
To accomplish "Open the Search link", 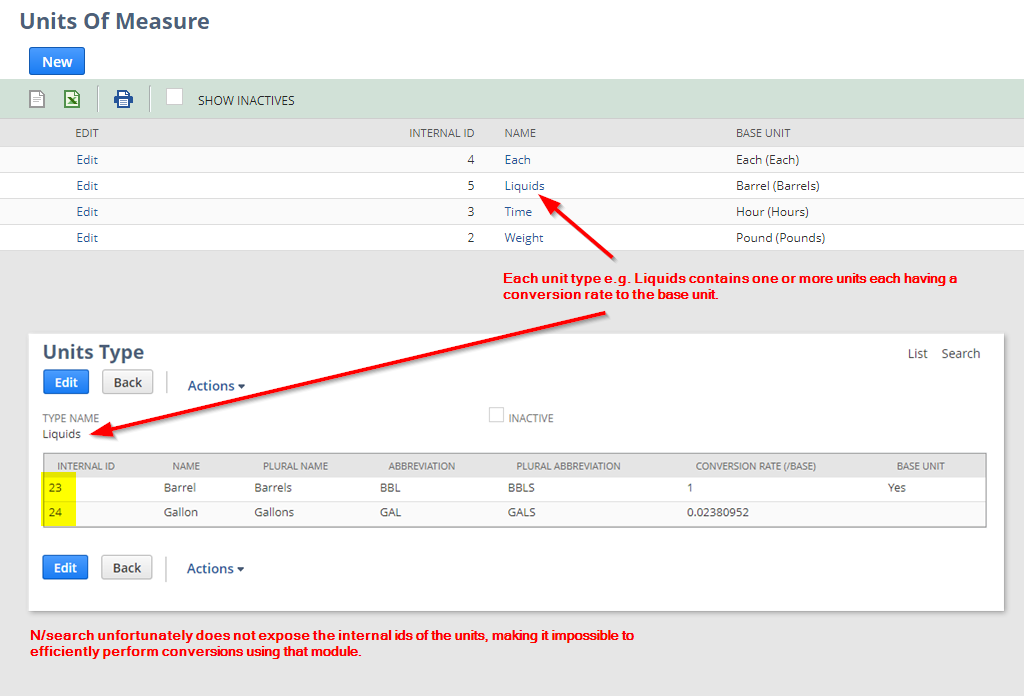I will (961, 353).
